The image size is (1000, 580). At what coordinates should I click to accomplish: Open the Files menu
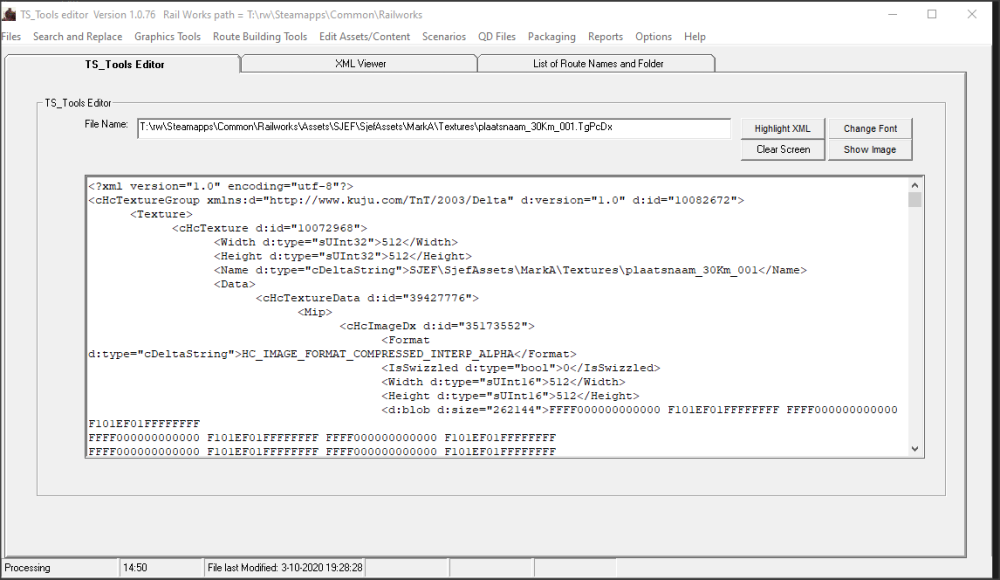click(x=11, y=37)
